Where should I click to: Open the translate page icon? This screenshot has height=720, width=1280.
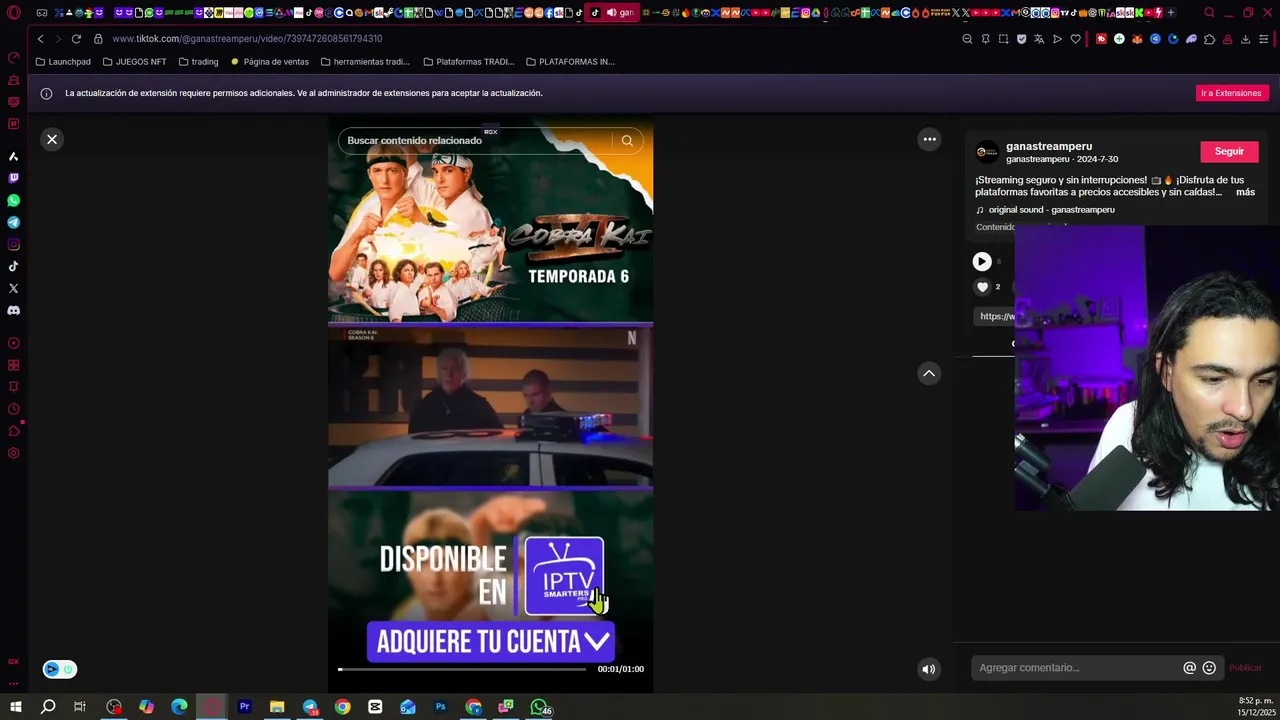(1039, 39)
